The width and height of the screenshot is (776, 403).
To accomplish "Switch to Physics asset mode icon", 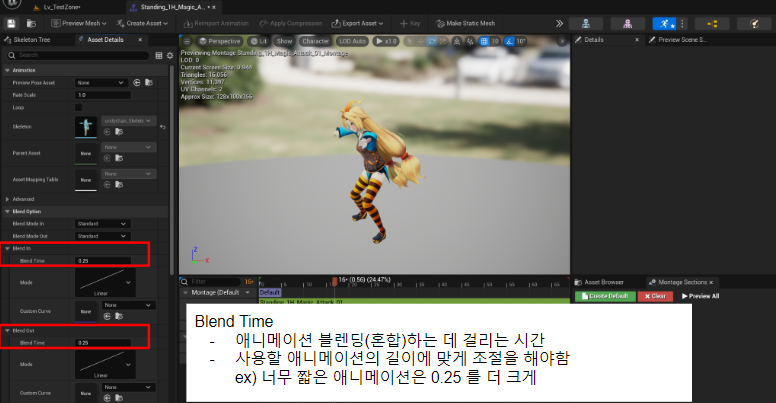I will coord(754,23).
